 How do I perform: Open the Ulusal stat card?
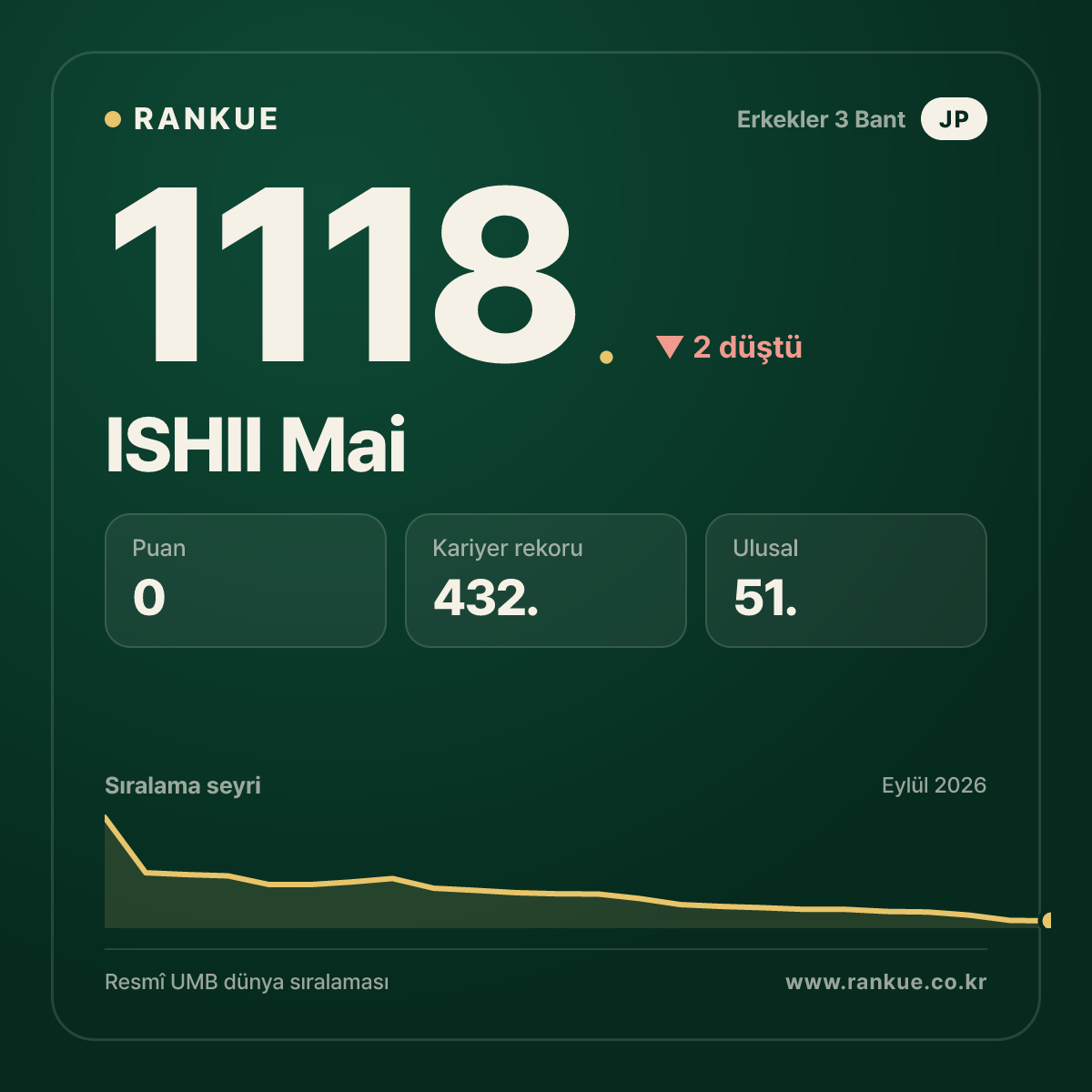pos(846,581)
